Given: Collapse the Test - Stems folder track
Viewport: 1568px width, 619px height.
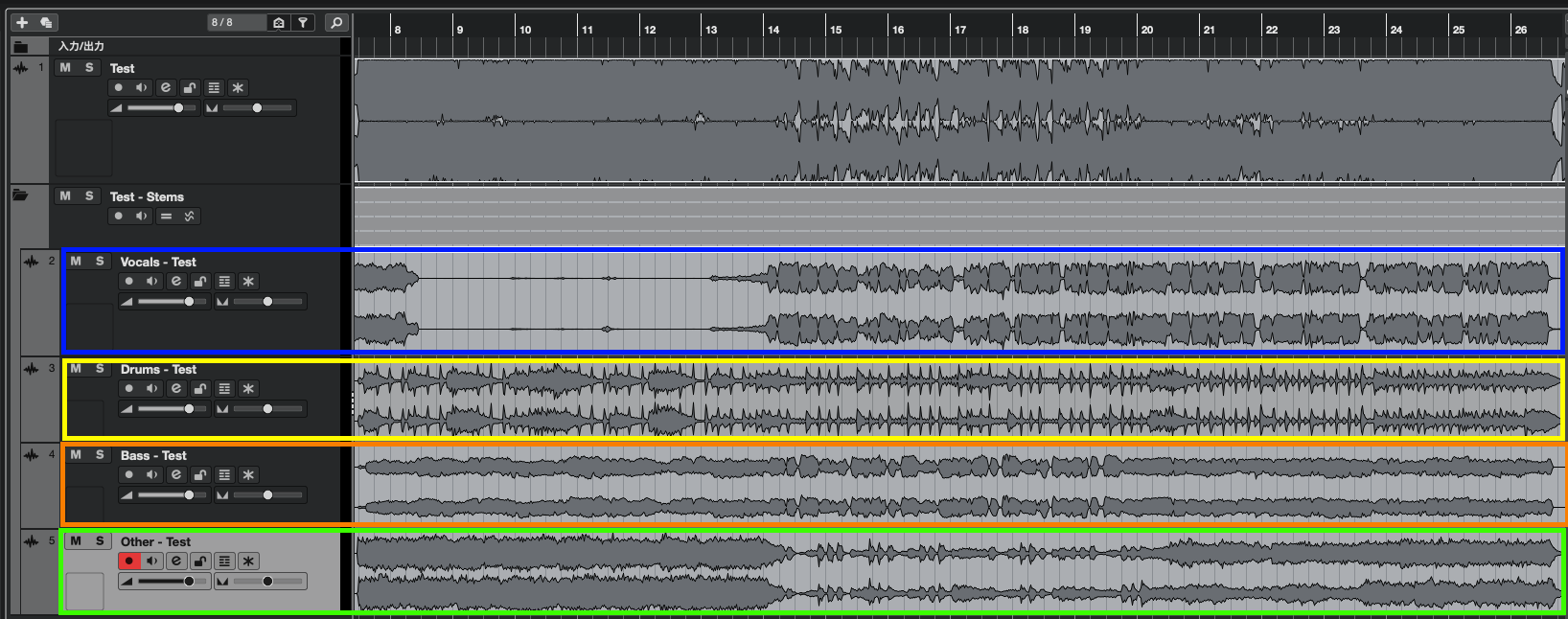Looking at the screenshot, I should coord(20,195).
